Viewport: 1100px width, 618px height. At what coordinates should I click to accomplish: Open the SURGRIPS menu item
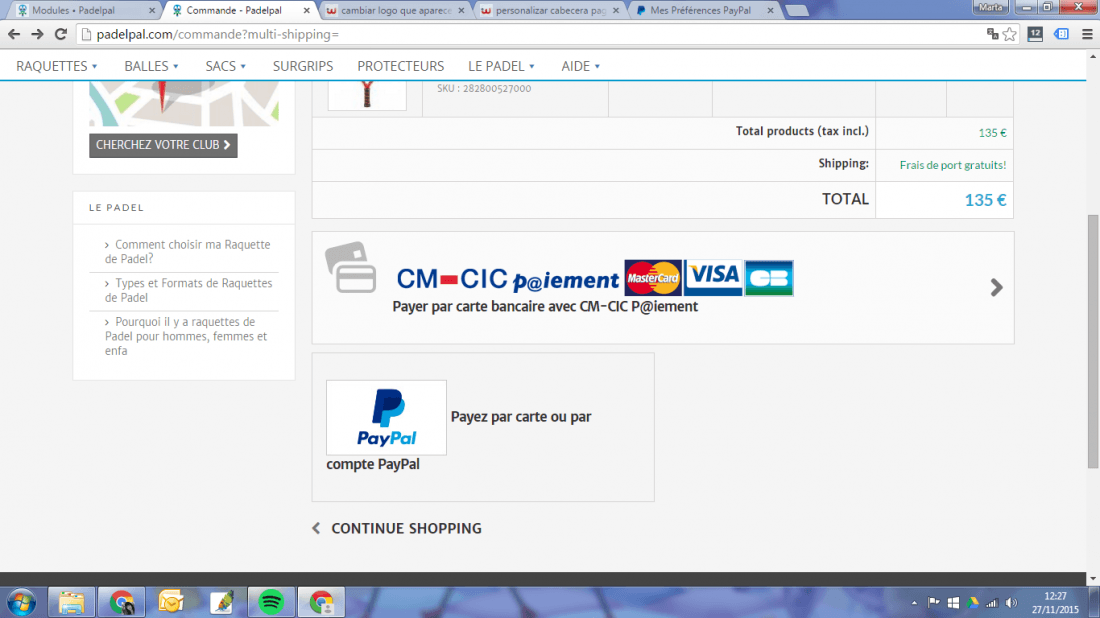pyautogui.click(x=303, y=66)
